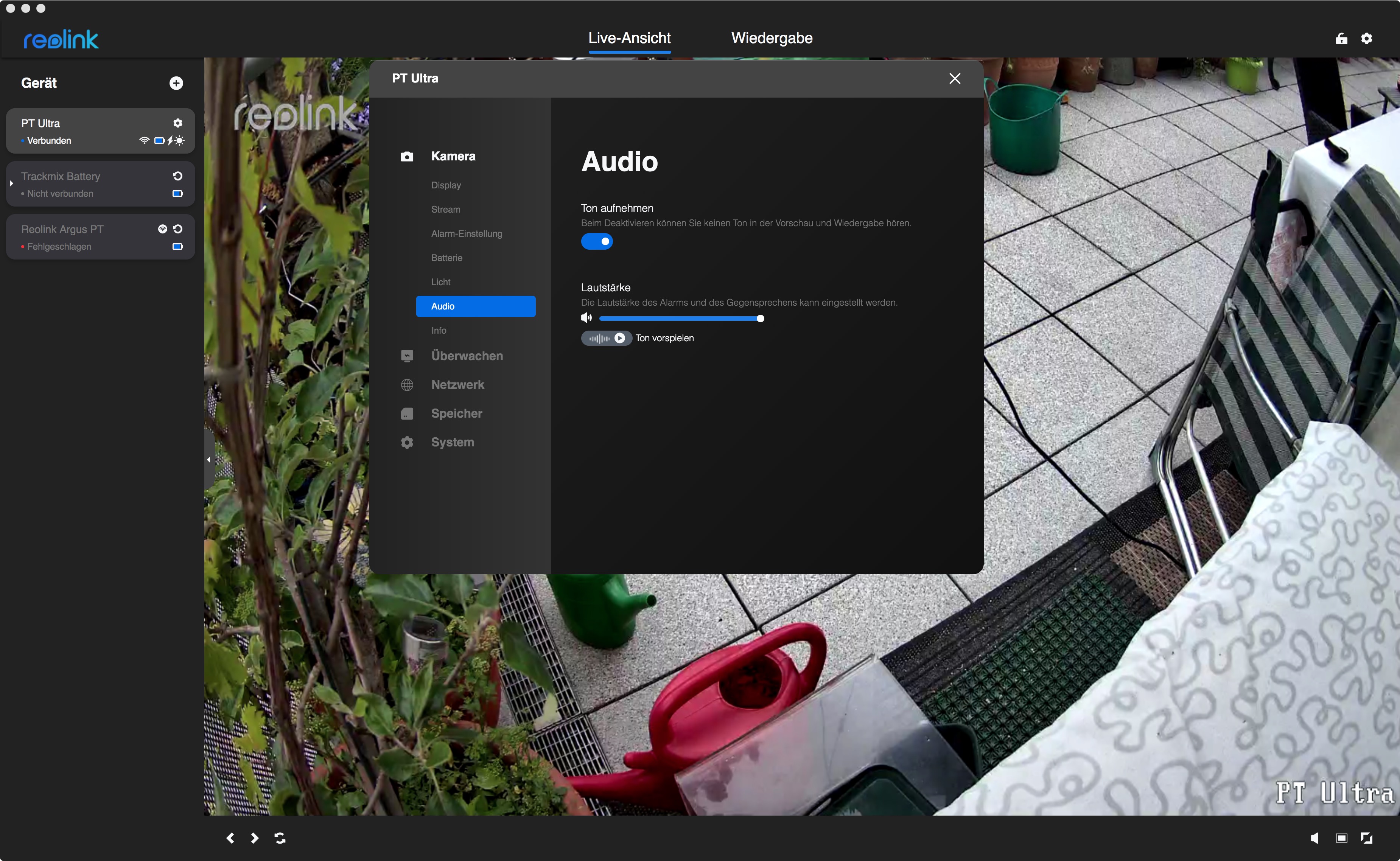Click the lock icon in the top bar
The height and width of the screenshot is (861, 1400).
[x=1341, y=38]
